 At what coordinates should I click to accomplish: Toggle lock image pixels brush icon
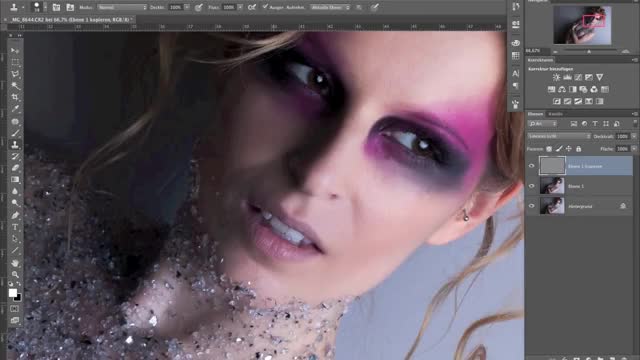click(x=559, y=149)
